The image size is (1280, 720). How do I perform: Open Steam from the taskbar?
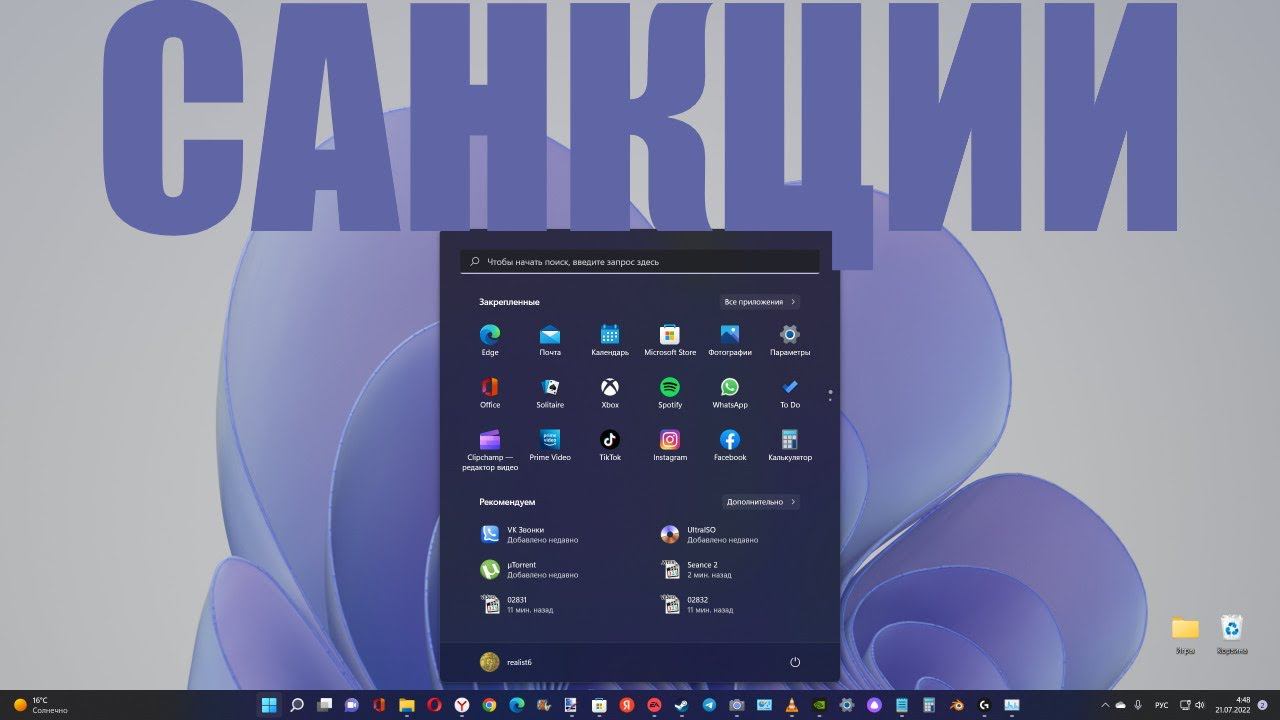(x=682, y=705)
